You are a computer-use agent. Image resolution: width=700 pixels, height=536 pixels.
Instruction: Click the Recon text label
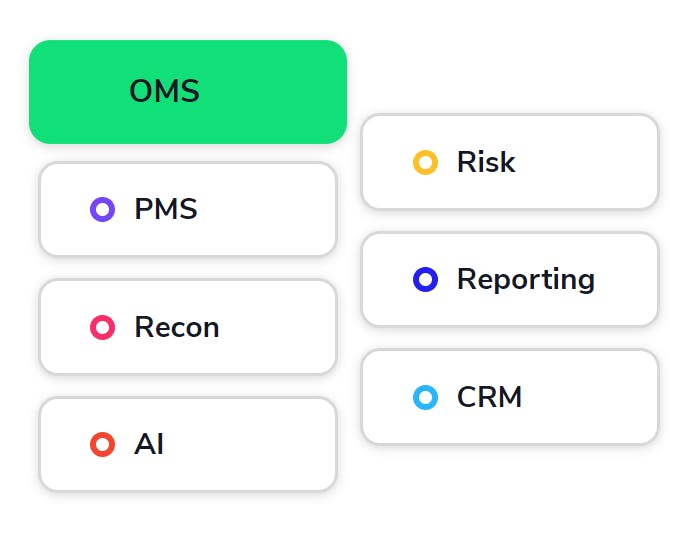pos(177,327)
